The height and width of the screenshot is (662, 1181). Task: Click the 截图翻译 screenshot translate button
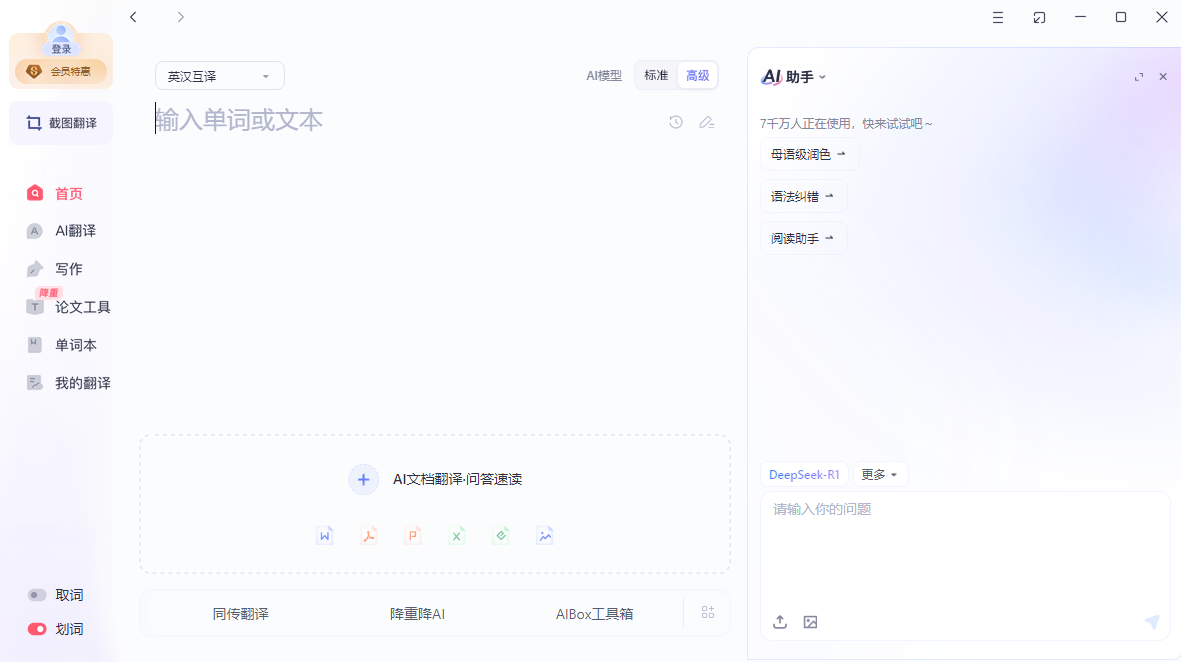[x=61, y=123]
